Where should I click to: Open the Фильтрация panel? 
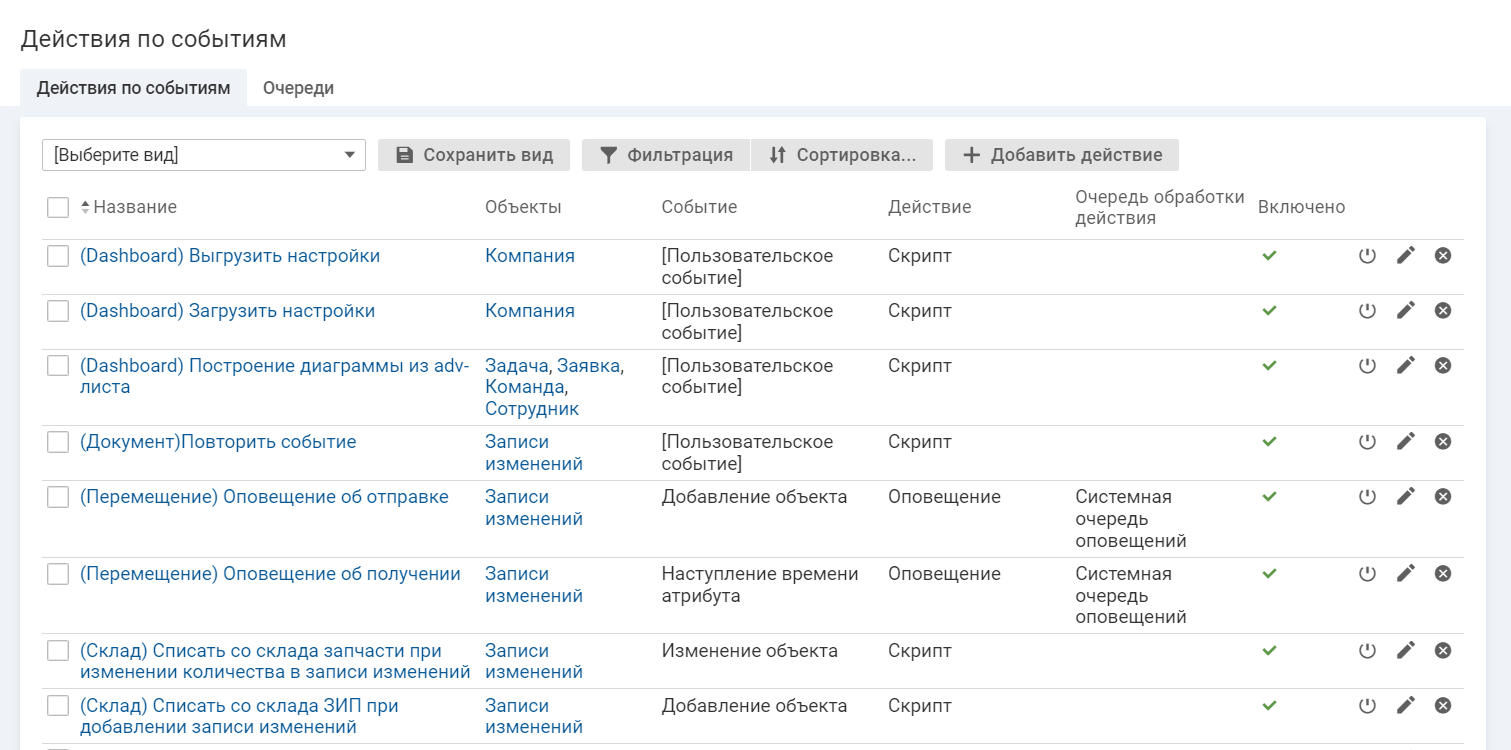[666, 155]
